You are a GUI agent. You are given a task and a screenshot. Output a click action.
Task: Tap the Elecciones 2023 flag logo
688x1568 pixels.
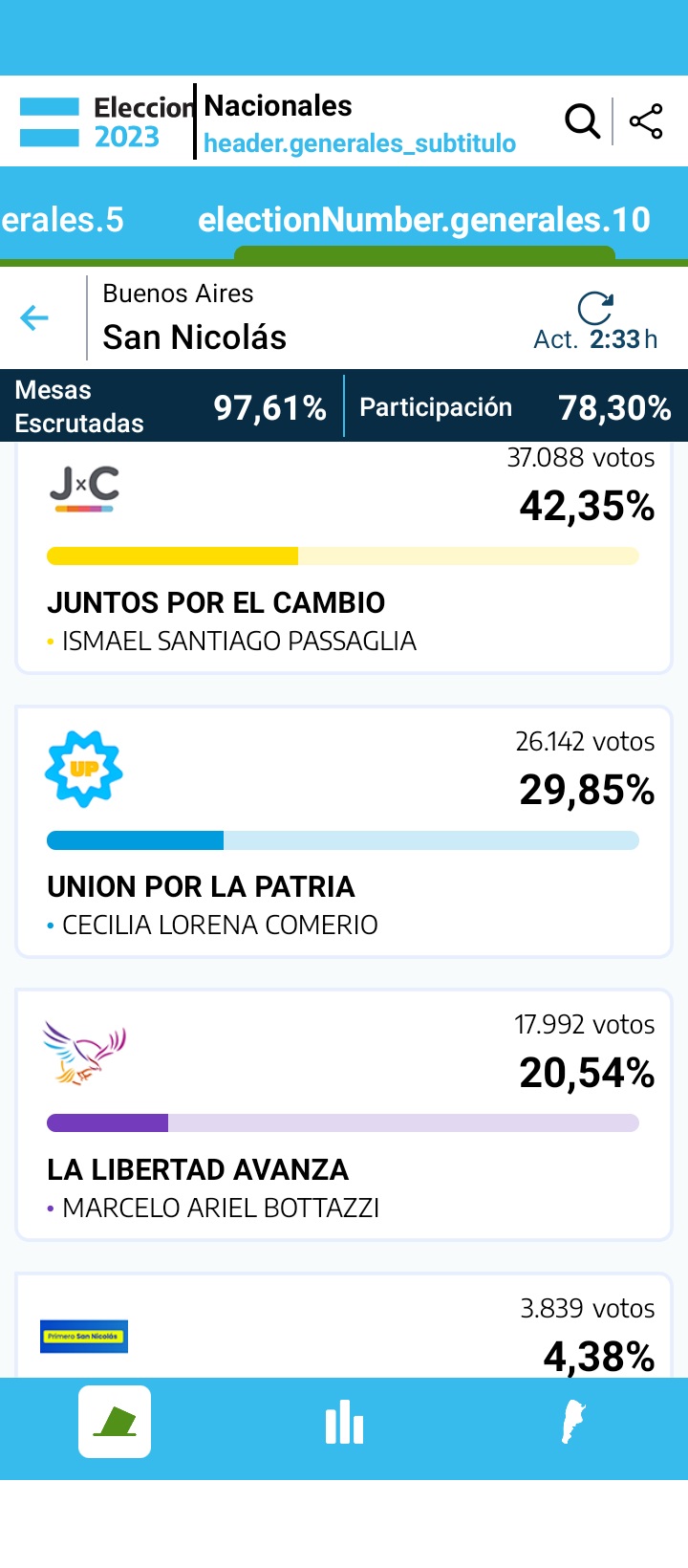[x=50, y=122]
